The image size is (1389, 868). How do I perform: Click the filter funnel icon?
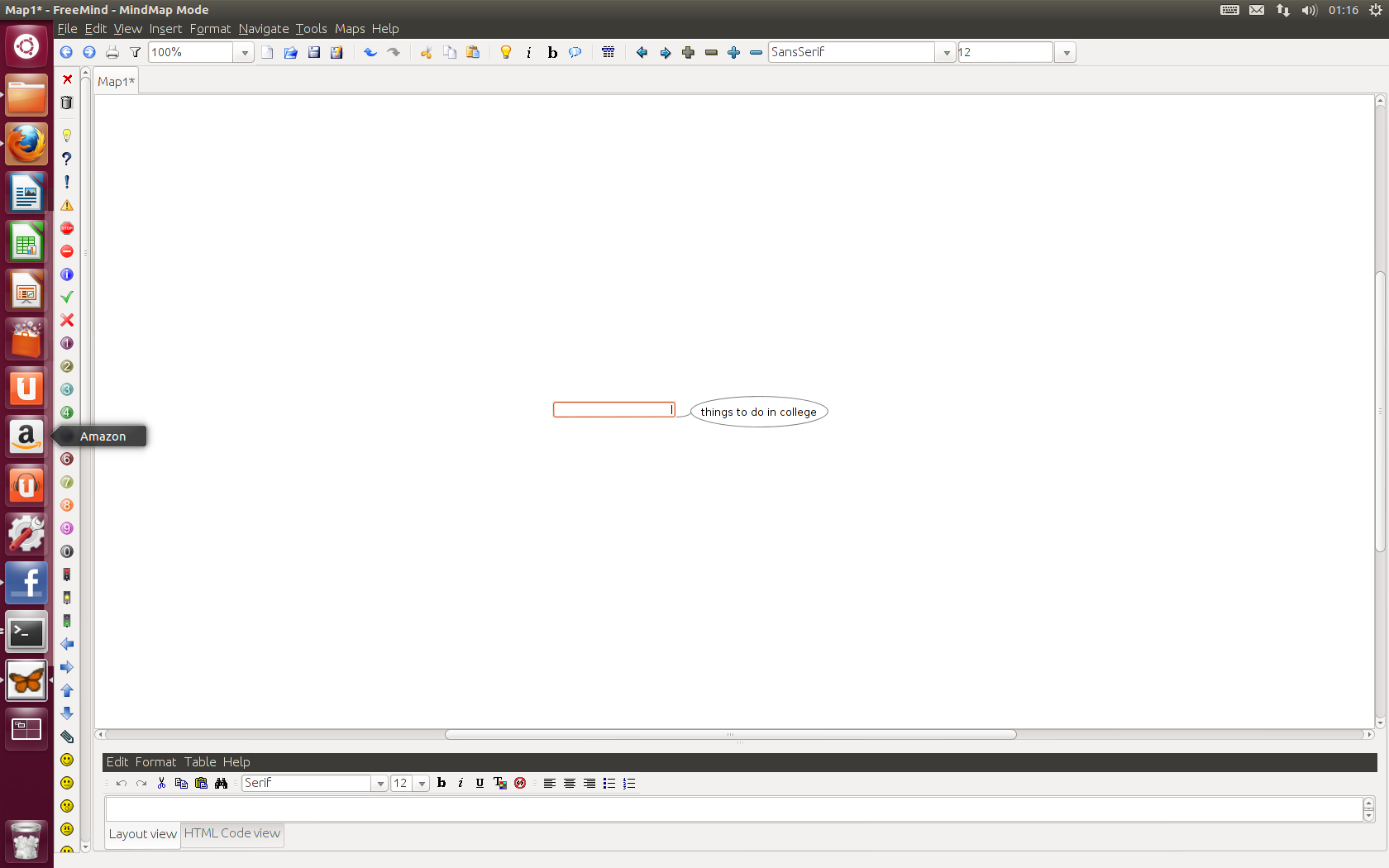coord(135,52)
